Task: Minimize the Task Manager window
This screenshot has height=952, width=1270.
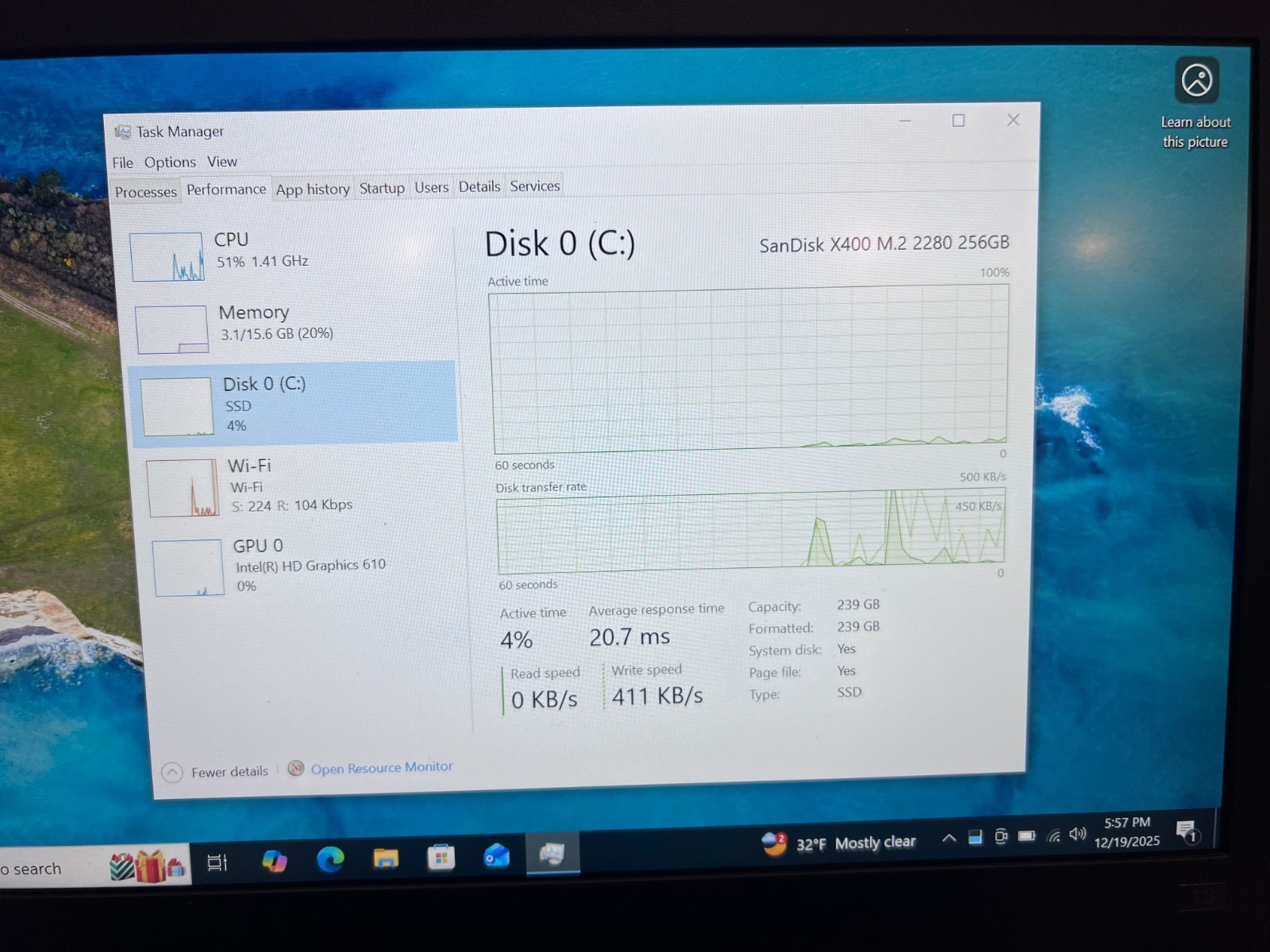Action: (x=905, y=121)
